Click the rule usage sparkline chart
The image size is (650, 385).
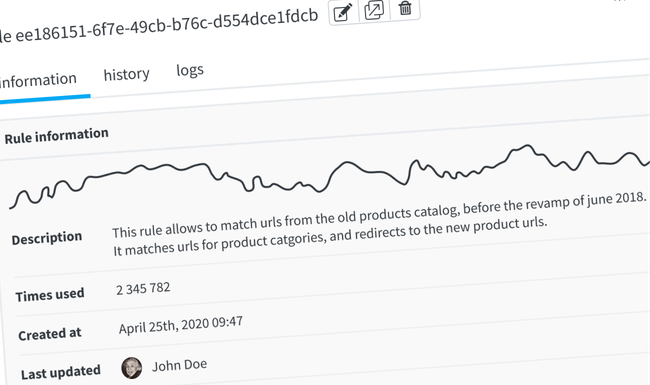tap(330, 176)
